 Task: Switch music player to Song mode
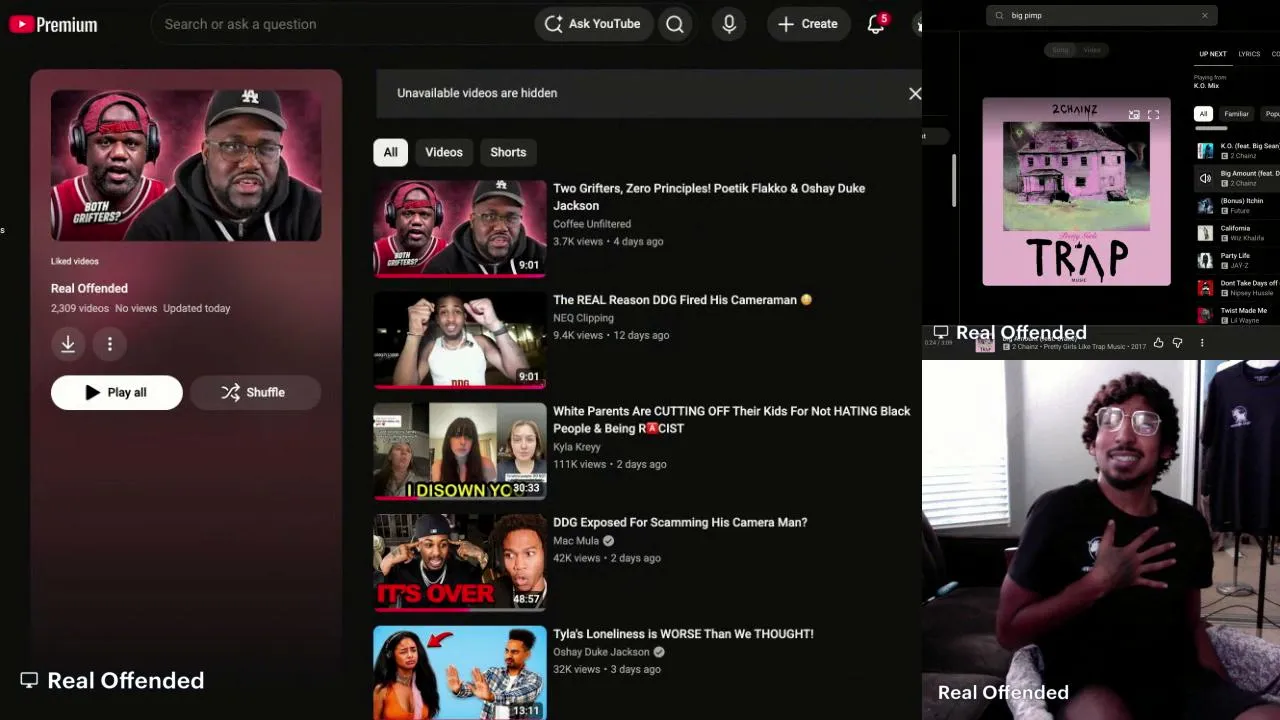(x=1060, y=50)
